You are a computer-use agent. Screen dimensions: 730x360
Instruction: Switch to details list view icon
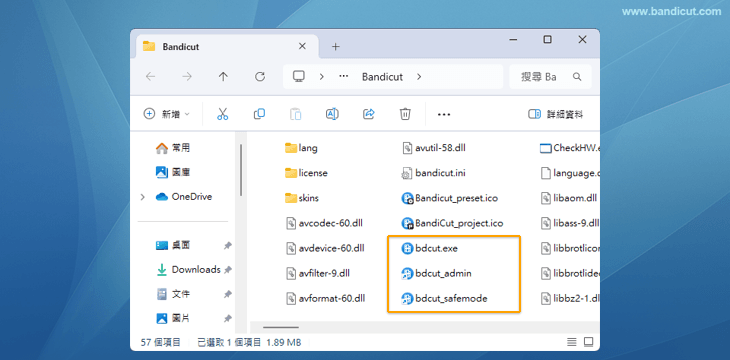click(572, 342)
